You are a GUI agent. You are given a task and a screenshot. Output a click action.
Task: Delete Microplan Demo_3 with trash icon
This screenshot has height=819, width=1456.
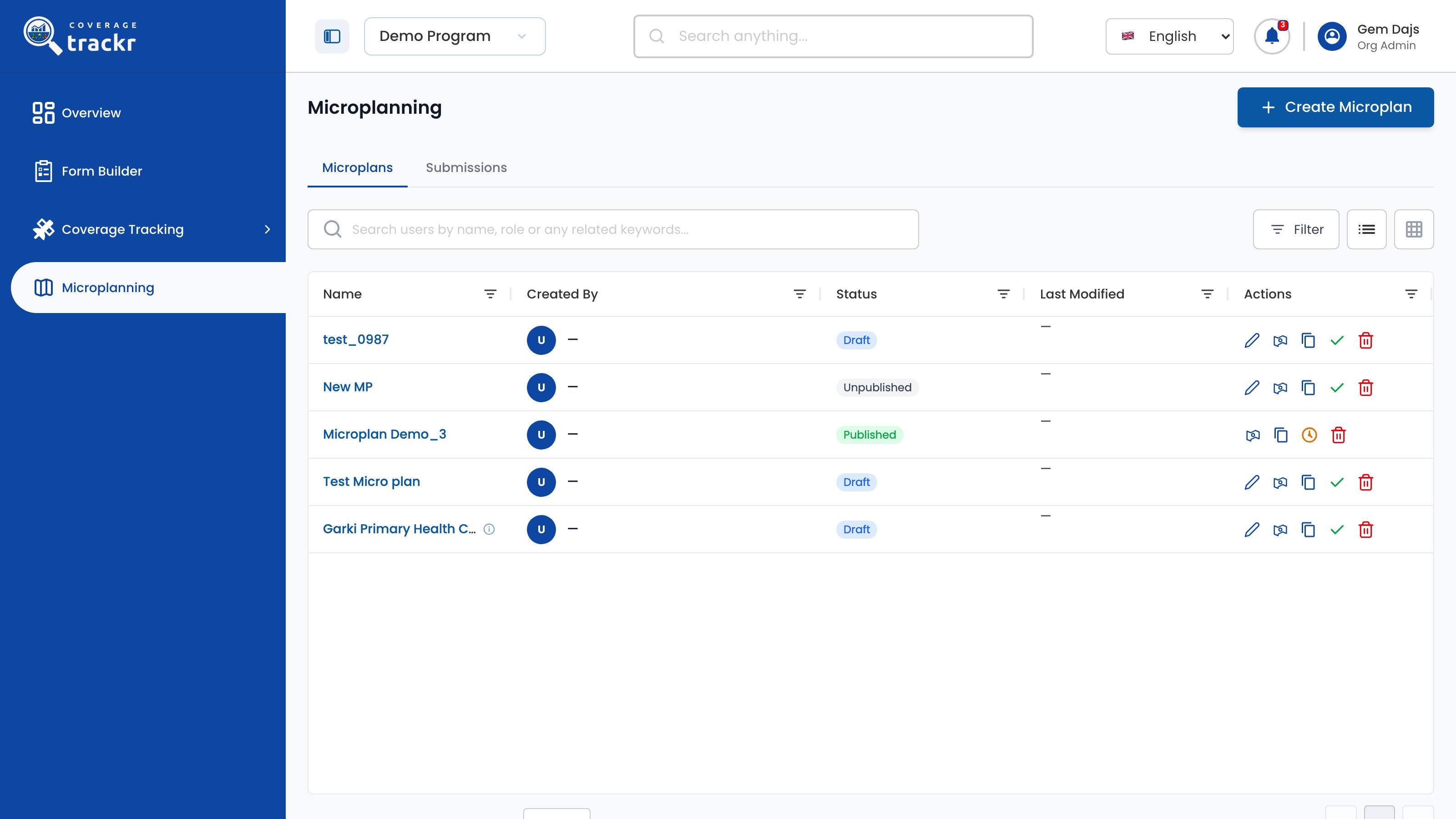point(1339,435)
